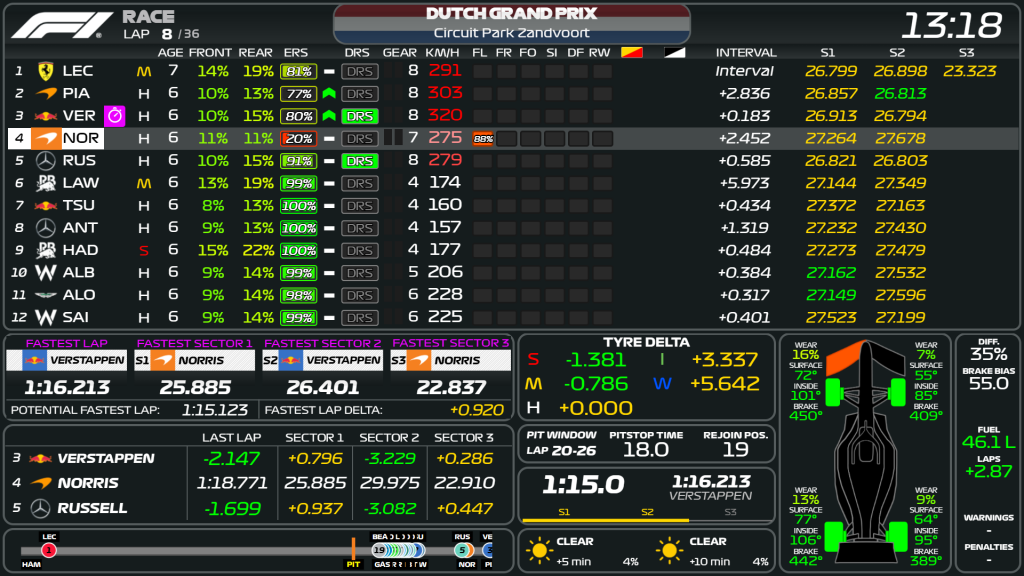Click the black-white flag column icon
This screenshot has width=1024, height=576.
click(675, 52)
